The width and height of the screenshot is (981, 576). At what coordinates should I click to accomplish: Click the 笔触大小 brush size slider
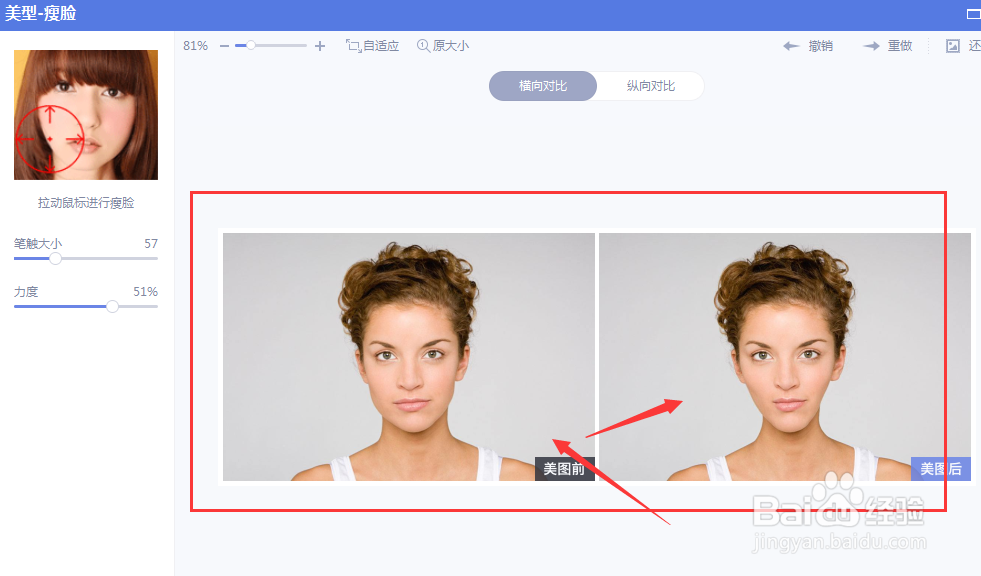click(86, 258)
